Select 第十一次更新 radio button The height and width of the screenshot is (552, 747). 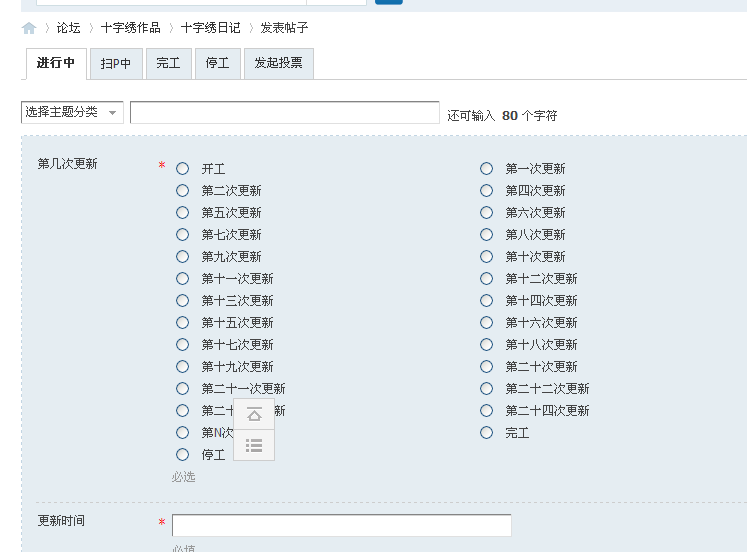[182, 279]
